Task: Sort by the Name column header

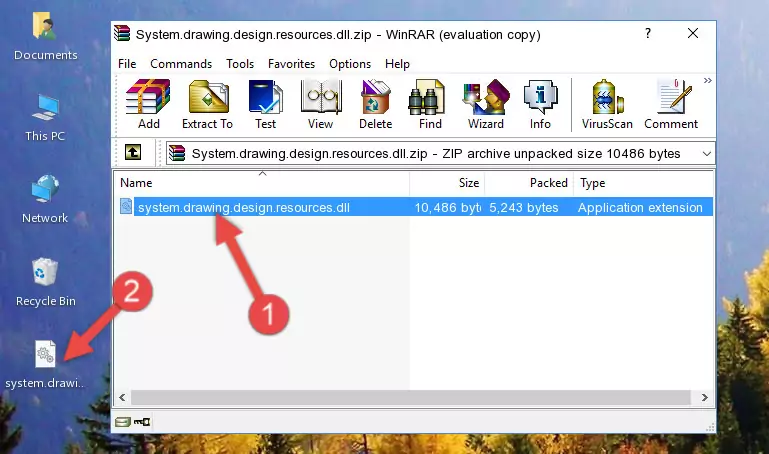Action: tap(262, 183)
